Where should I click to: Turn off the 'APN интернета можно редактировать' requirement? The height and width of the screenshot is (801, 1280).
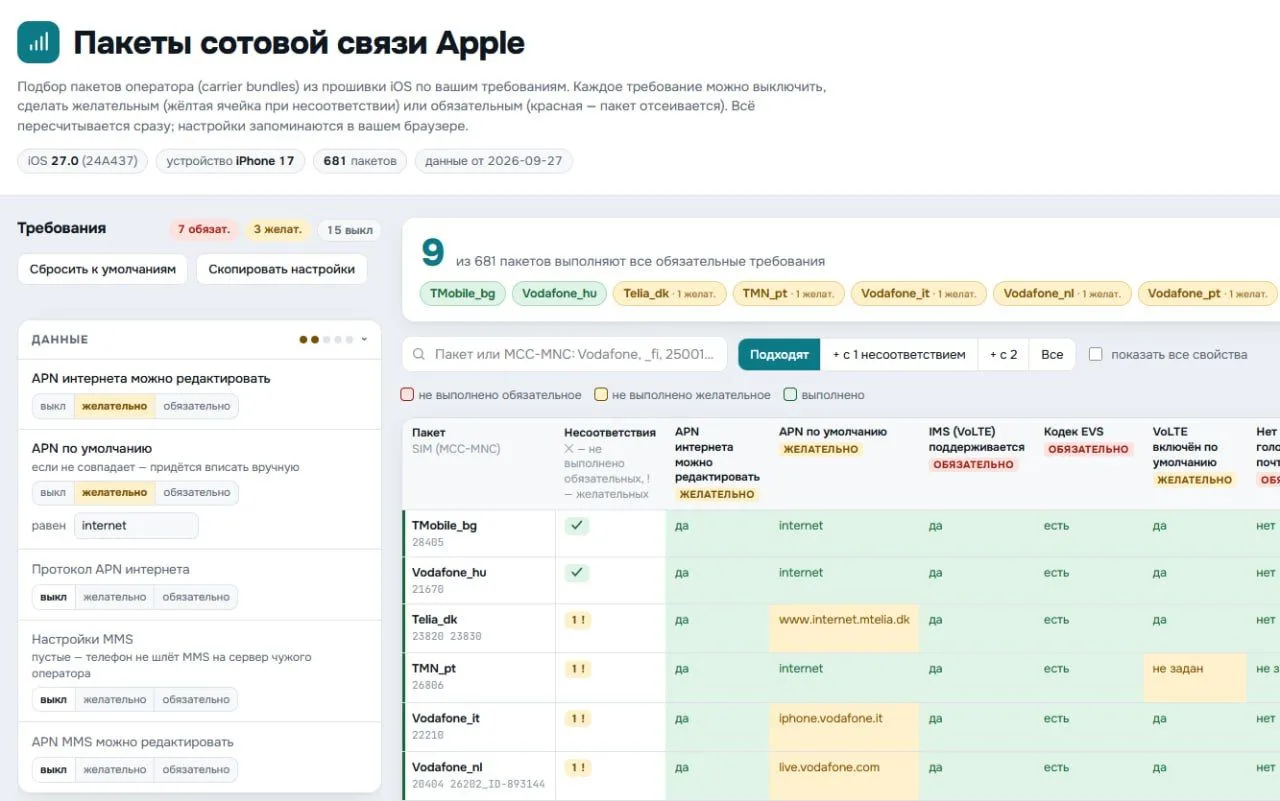tap(53, 406)
